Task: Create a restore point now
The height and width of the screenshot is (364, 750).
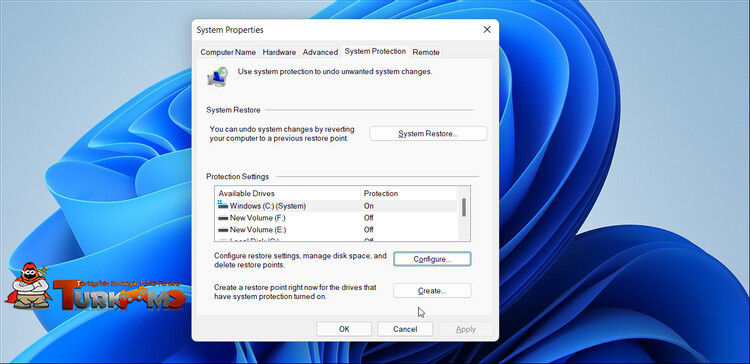Action: tap(432, 290)
